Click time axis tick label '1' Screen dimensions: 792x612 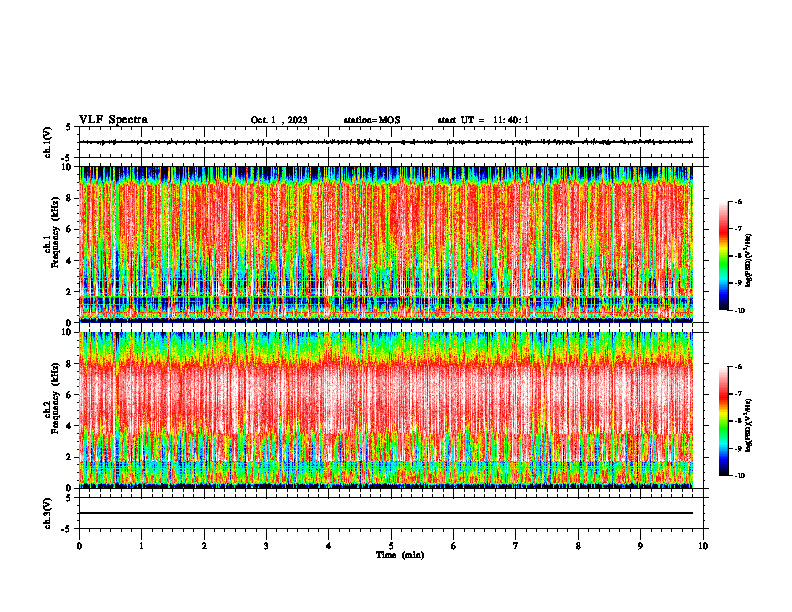[x=141, y=546]
